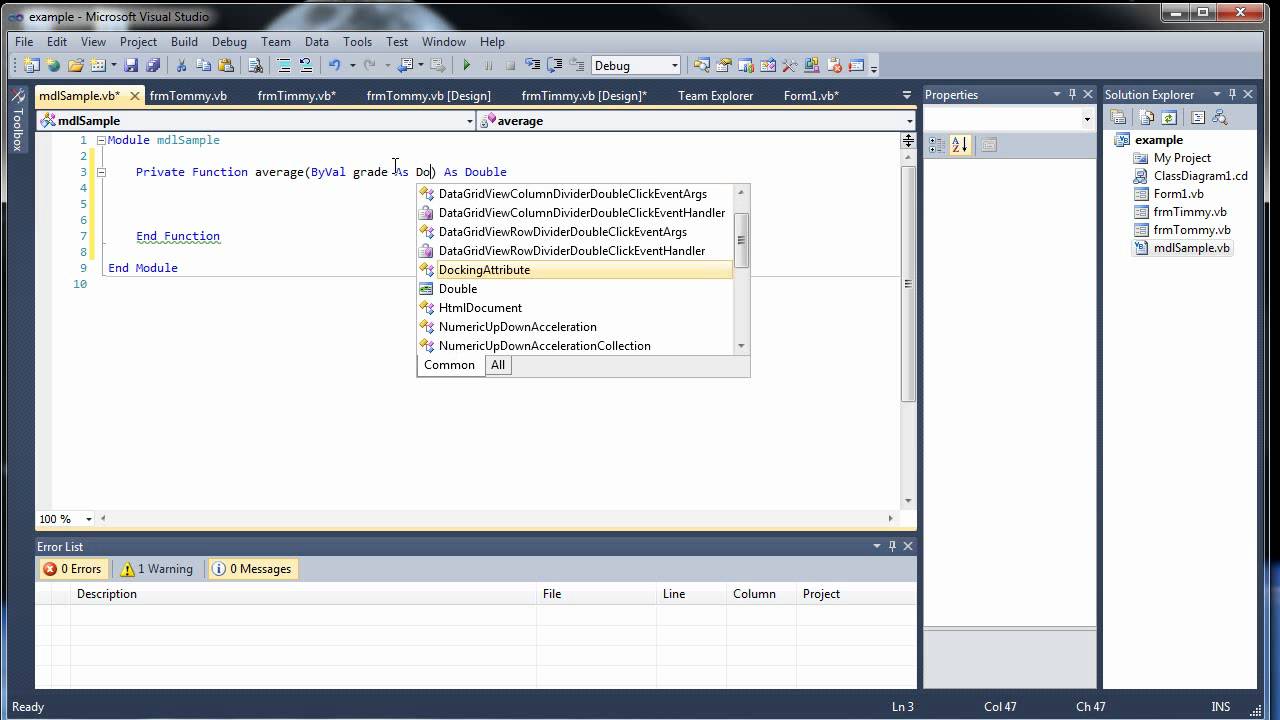The height and width of the screenshot is (720, 1280).
Task: Pin the Properties panel
Action: click(1073, 94)
